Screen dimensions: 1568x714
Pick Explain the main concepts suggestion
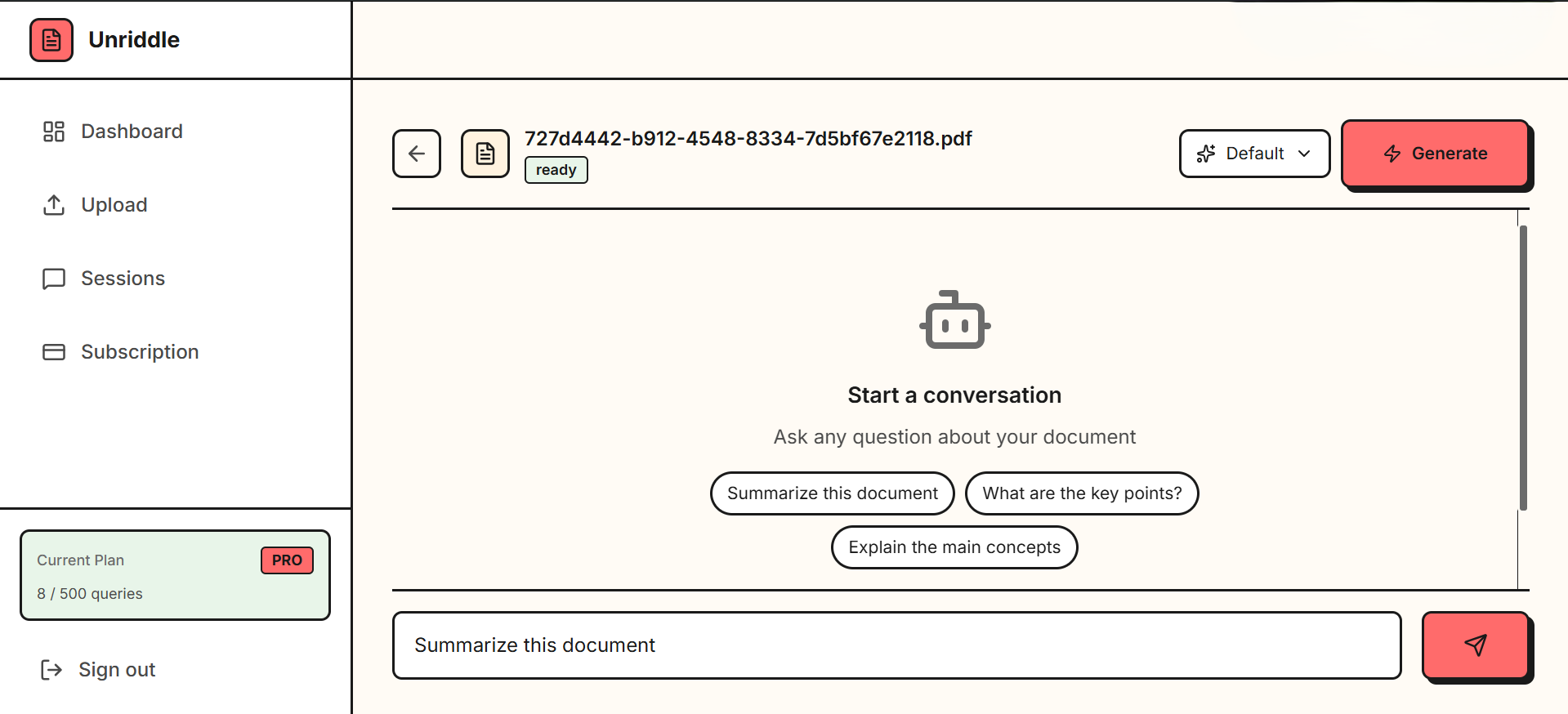[954, 547]
